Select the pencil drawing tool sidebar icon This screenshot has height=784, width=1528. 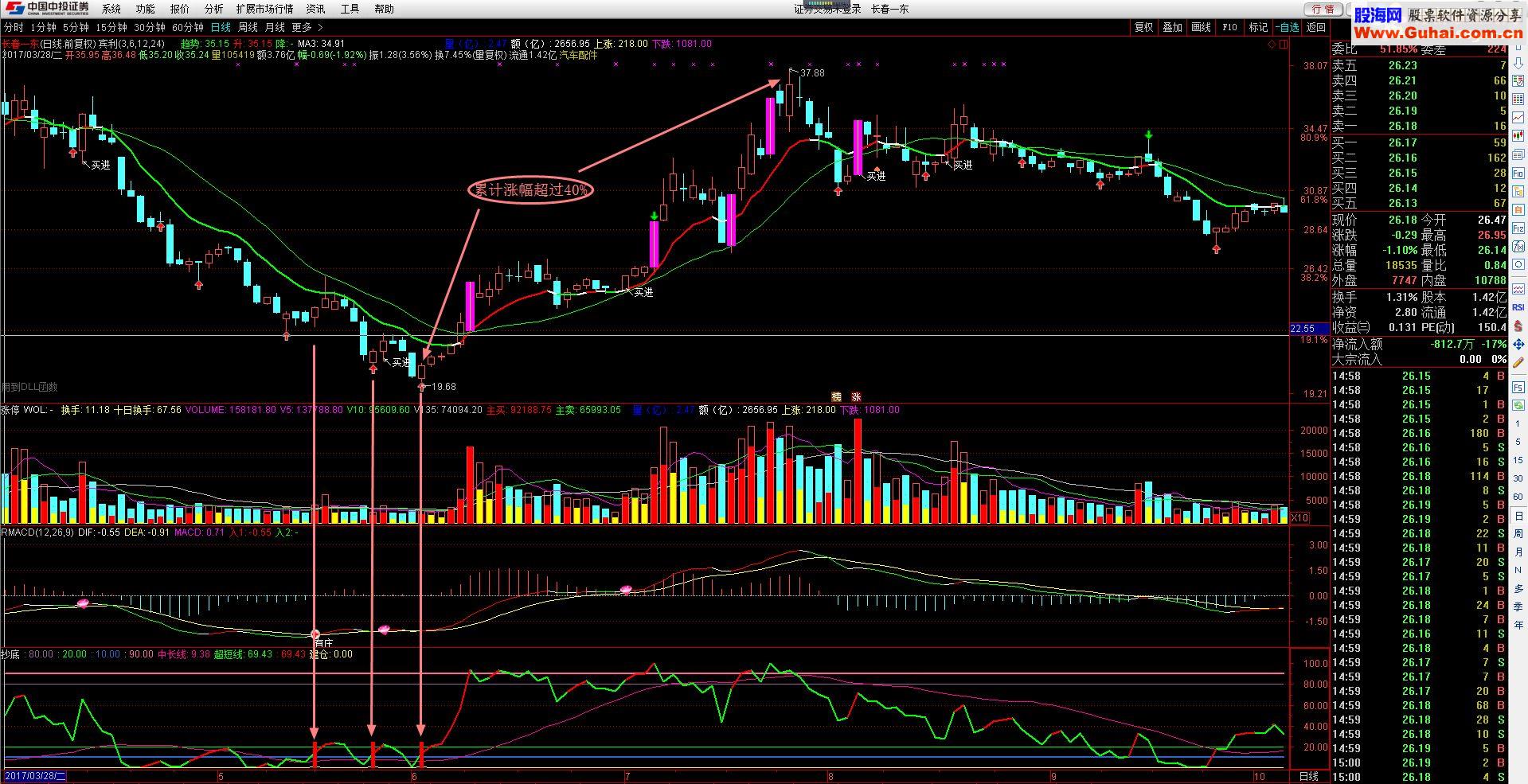1518,362
